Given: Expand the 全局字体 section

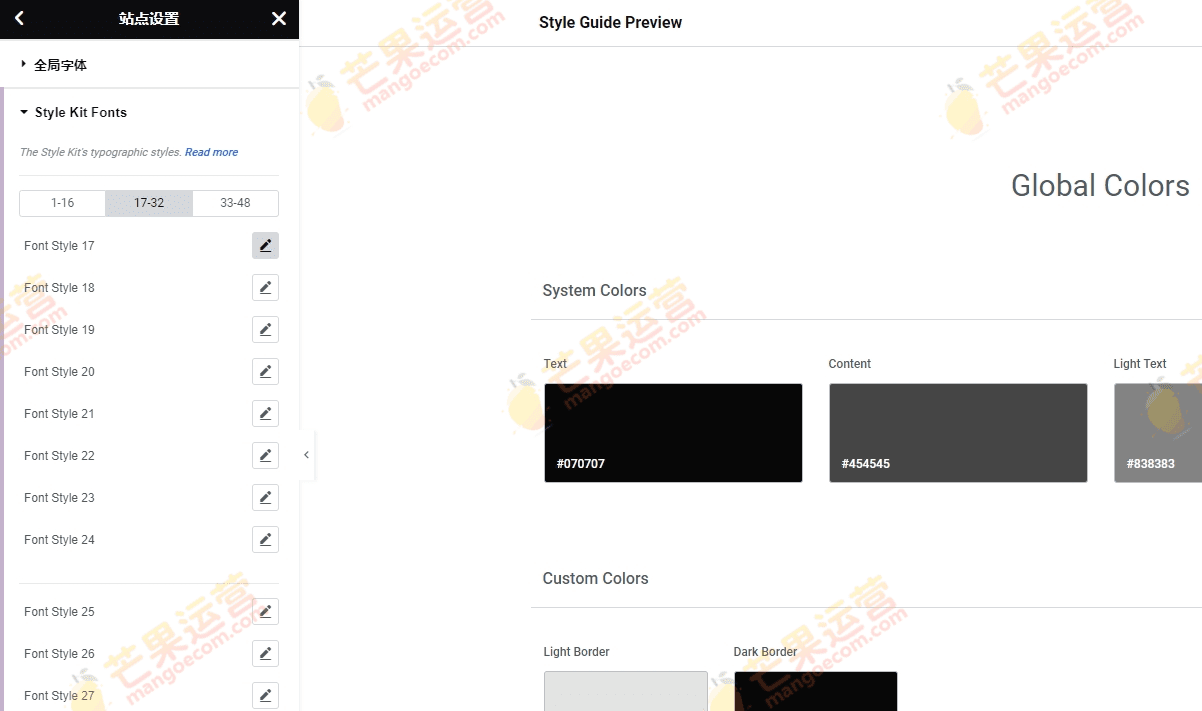Looking at the screenshot, I should [150, 65].
